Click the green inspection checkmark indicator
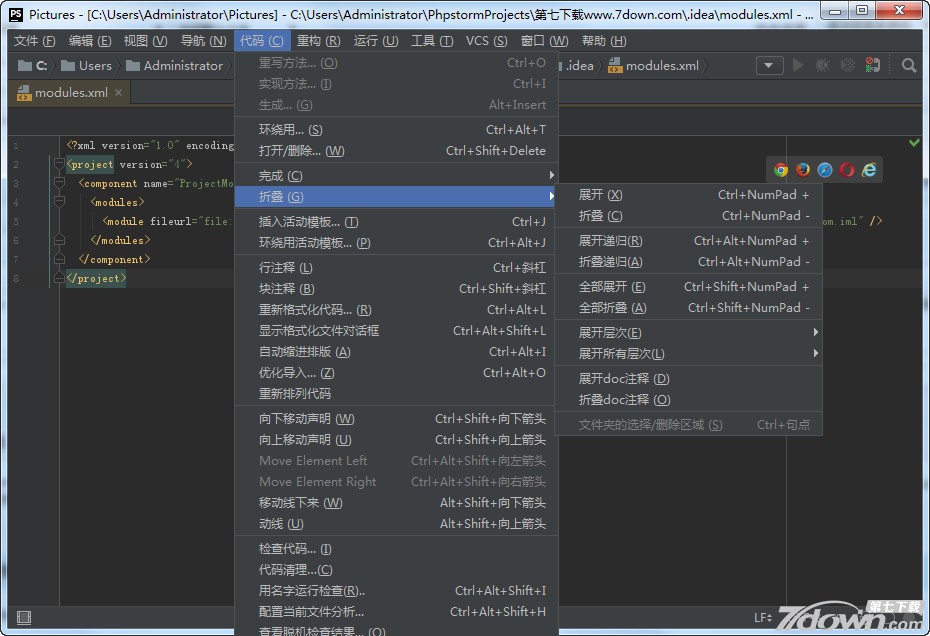 coord(914,144)
